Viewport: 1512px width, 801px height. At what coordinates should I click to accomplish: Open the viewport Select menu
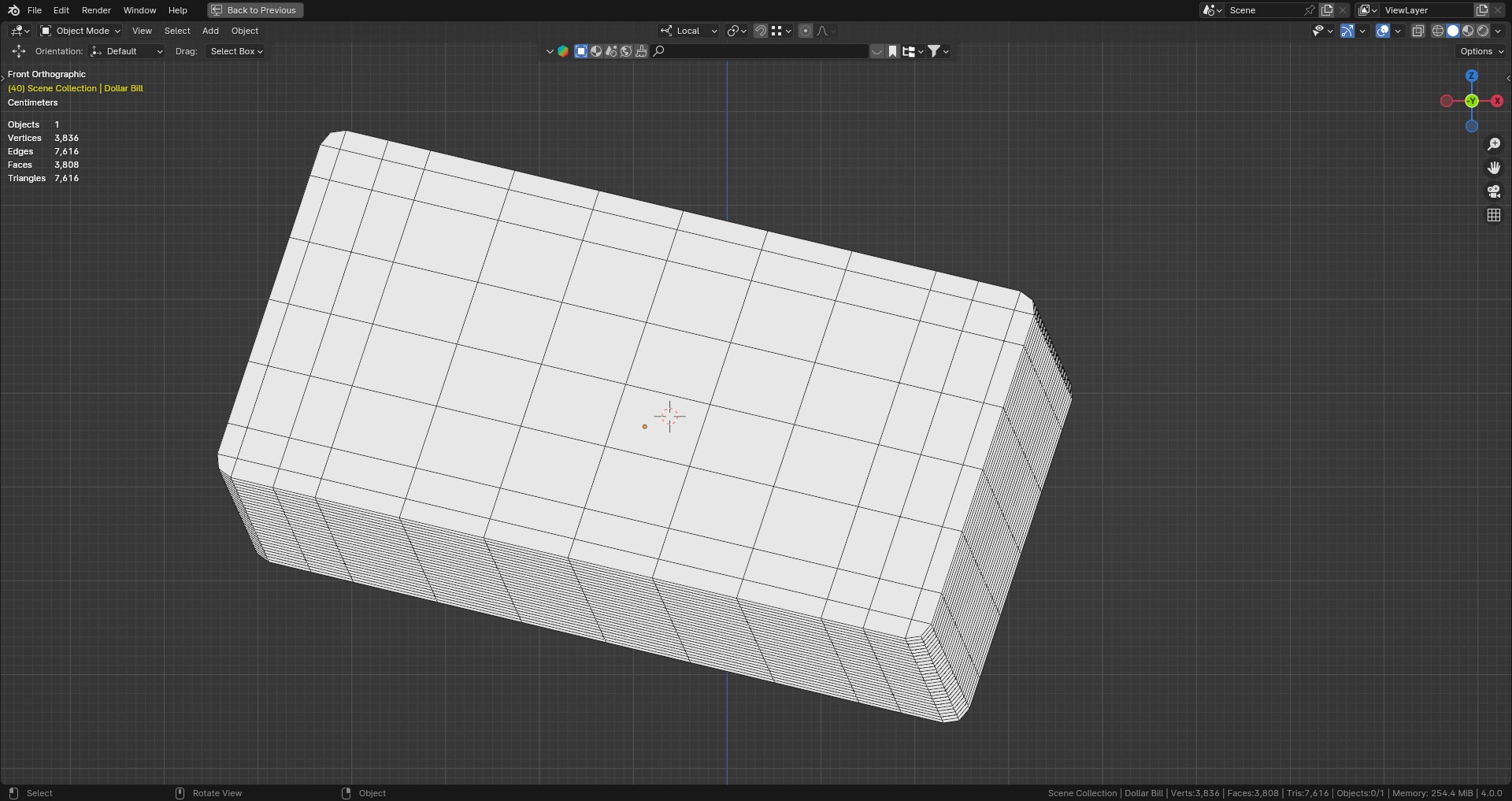pyautogui.click(x=177, y=31)
